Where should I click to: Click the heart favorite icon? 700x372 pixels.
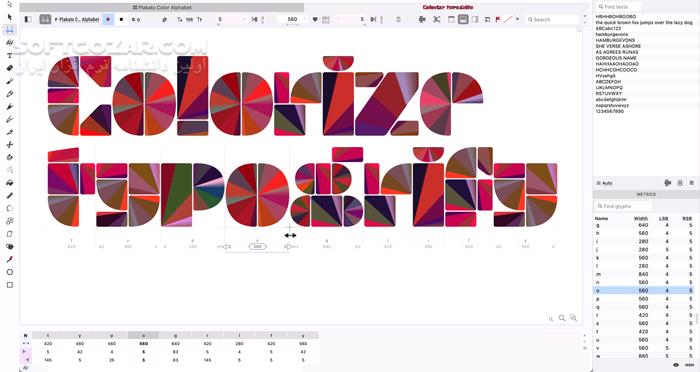tap(315, 20)
